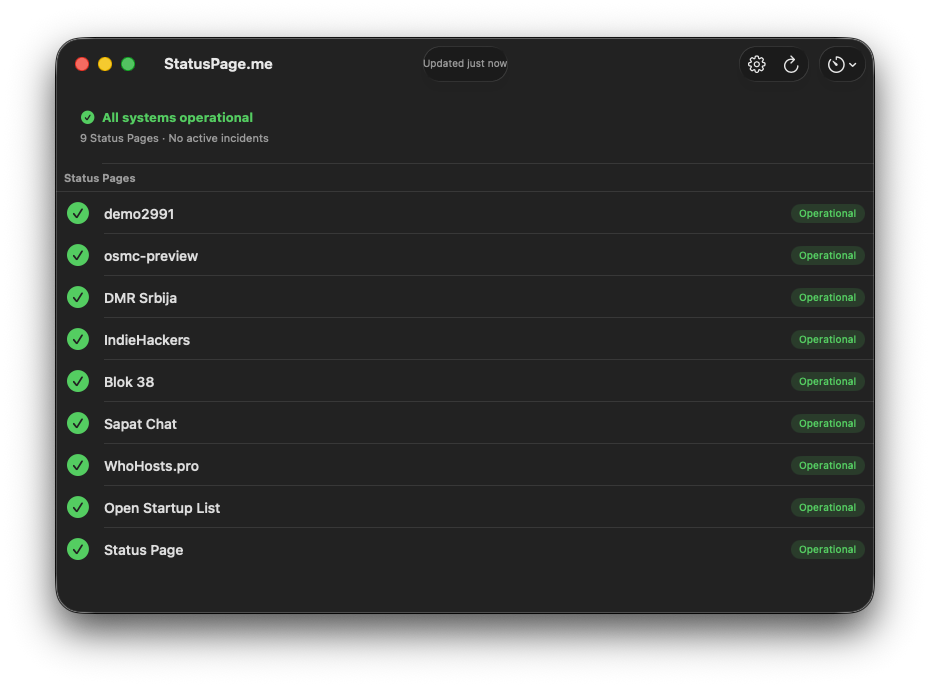
Task: Open the WhoHosts.pro entry
Action: [x=465, y=466]
